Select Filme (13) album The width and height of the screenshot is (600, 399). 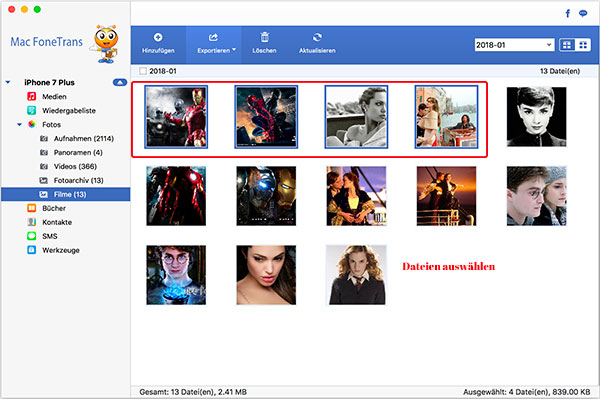coord(66,194)
